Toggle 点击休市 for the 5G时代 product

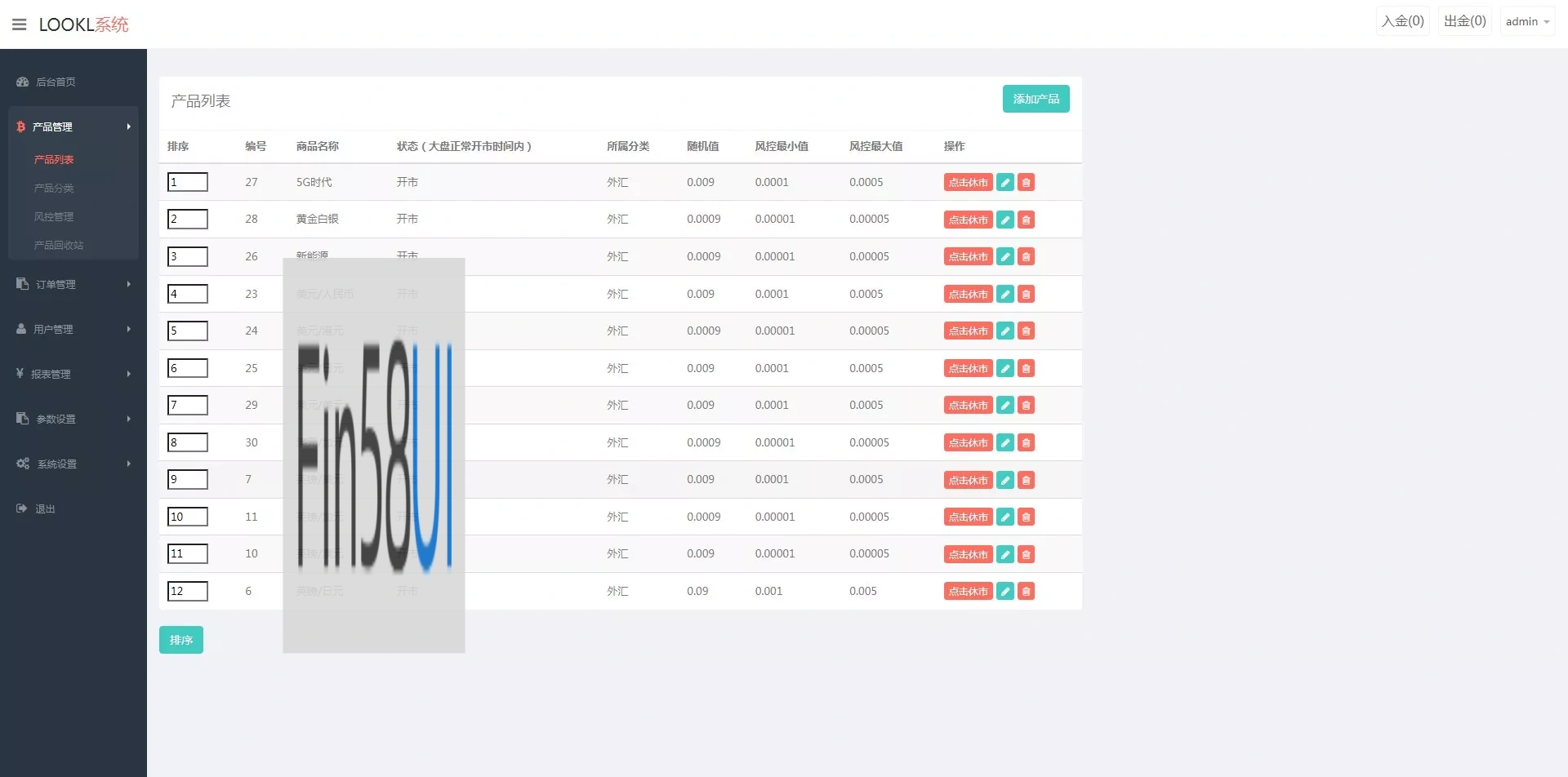[968, 183]
